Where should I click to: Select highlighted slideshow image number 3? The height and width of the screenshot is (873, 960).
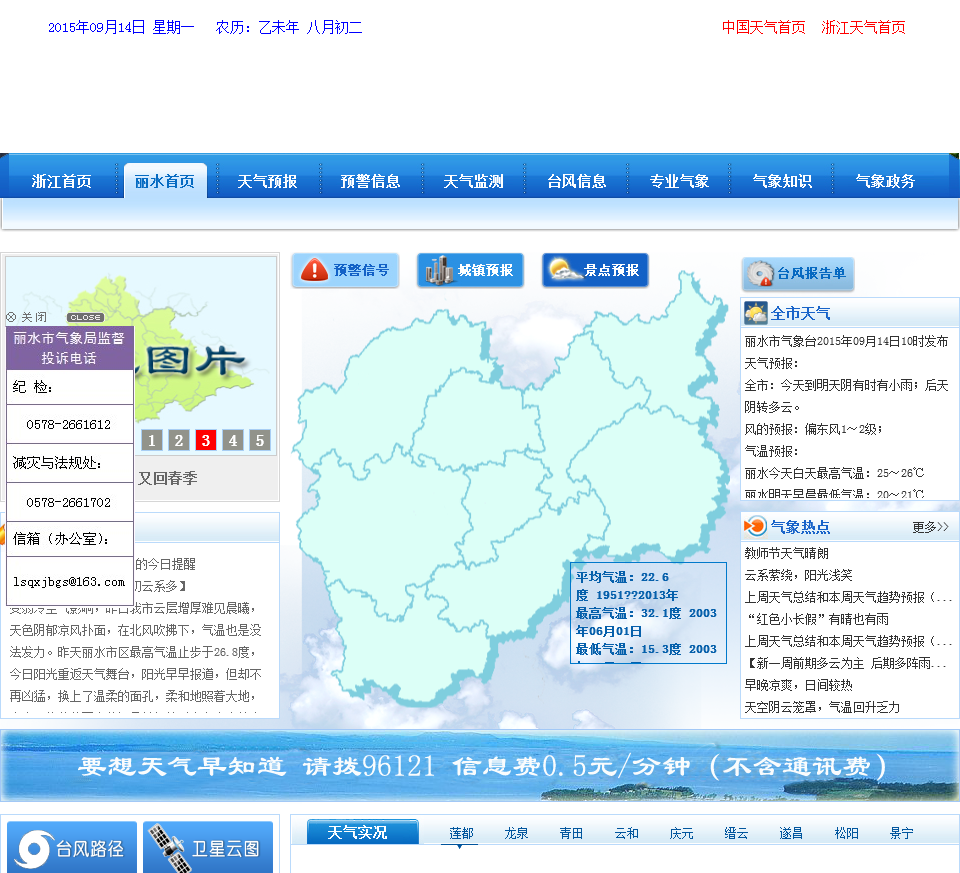click(206, 440)
